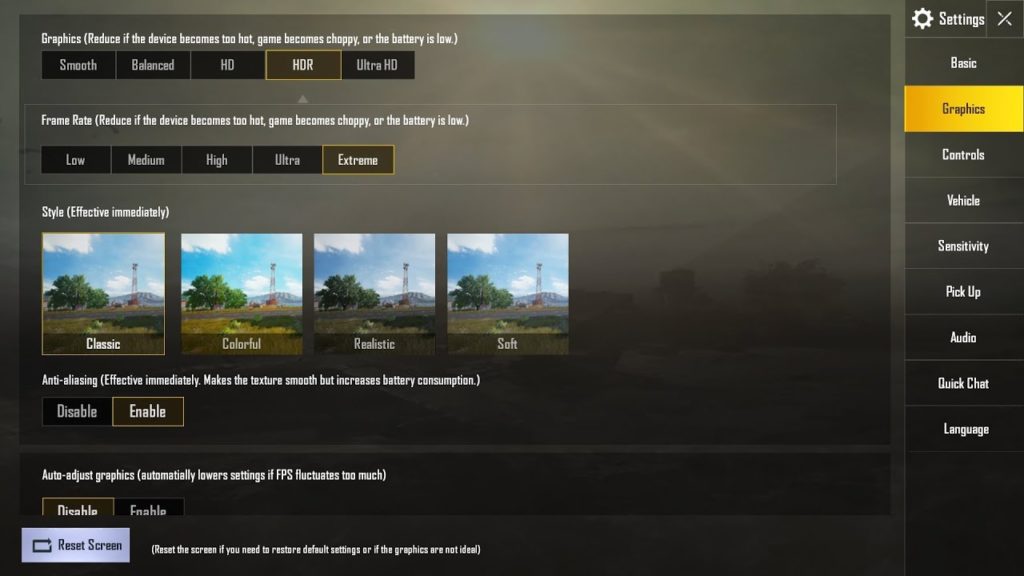Viewport: 1024px width, 576px height.
Task: Switch to the Sensitivity tab
Action: (963, 246)
